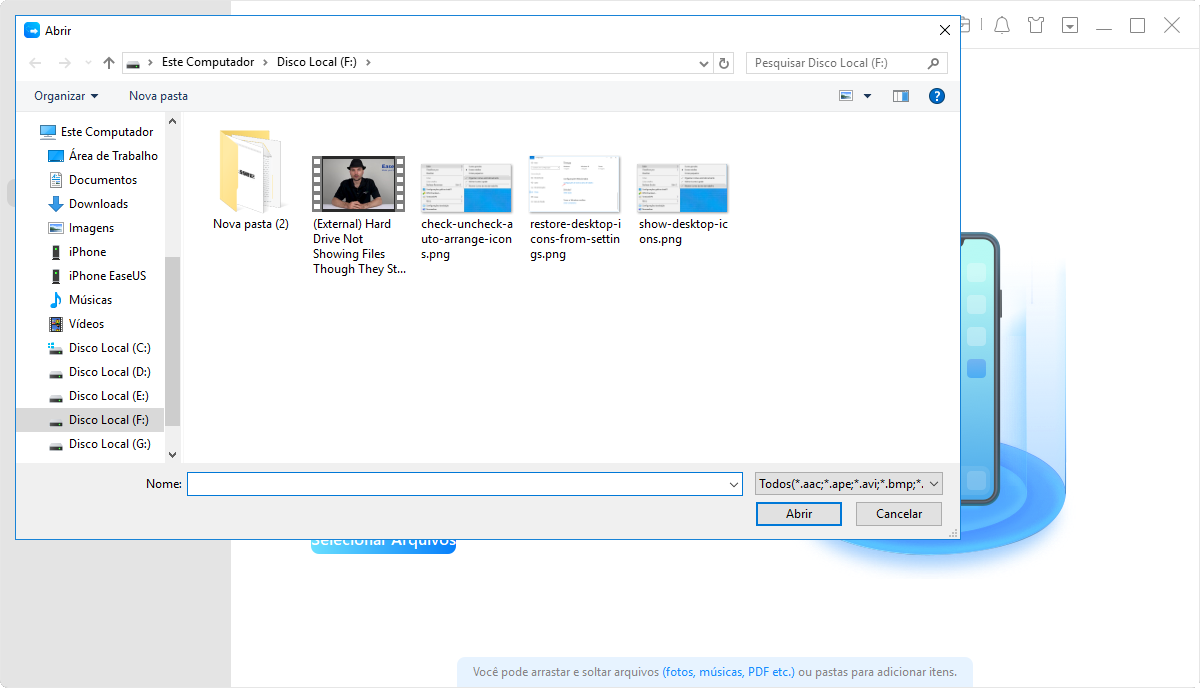Click the Up one level arrow
The height and width of the screenshot is (688, 1200).
tap(109, 63)
